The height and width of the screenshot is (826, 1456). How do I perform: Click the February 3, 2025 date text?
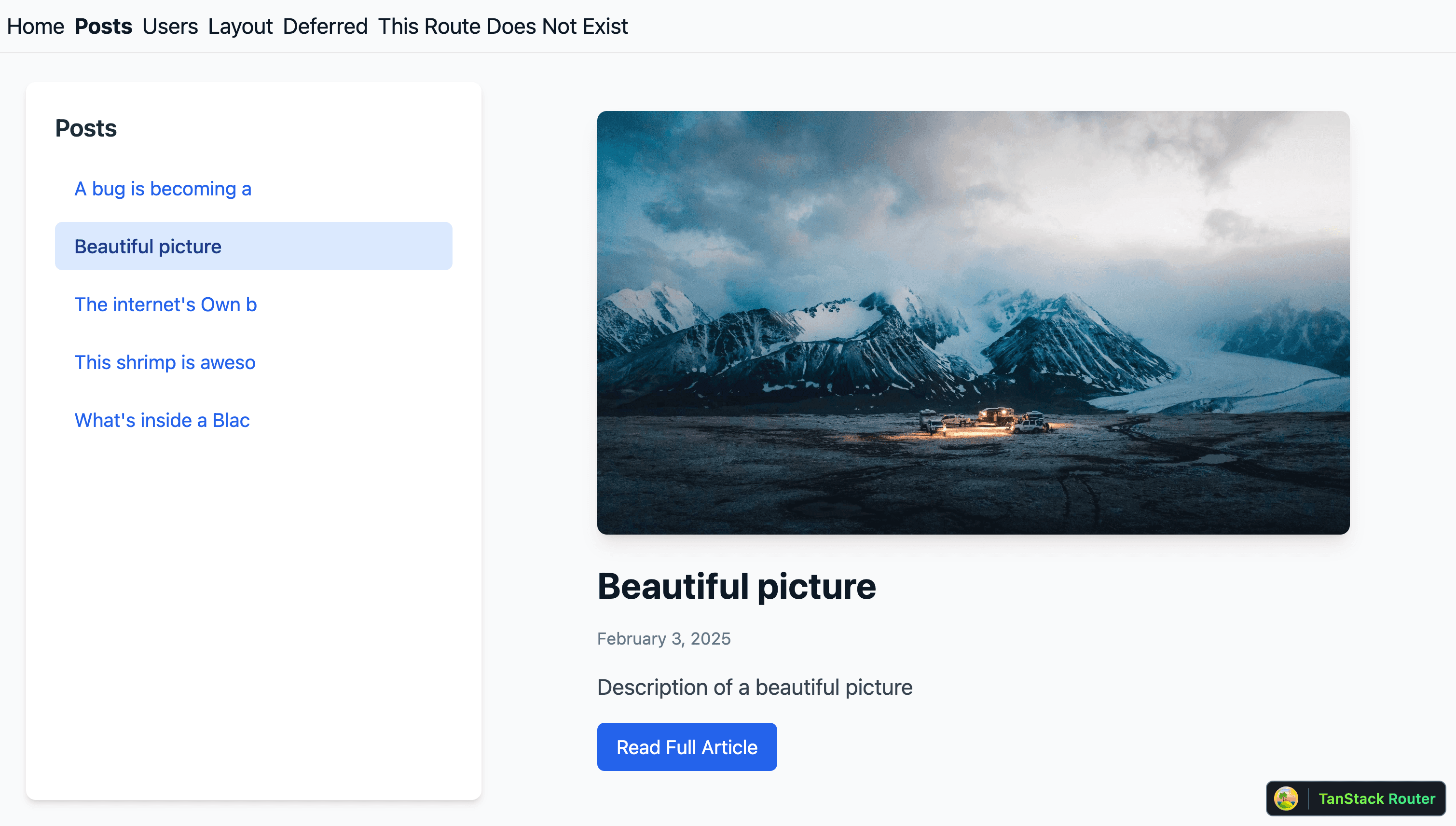[664, 638]
